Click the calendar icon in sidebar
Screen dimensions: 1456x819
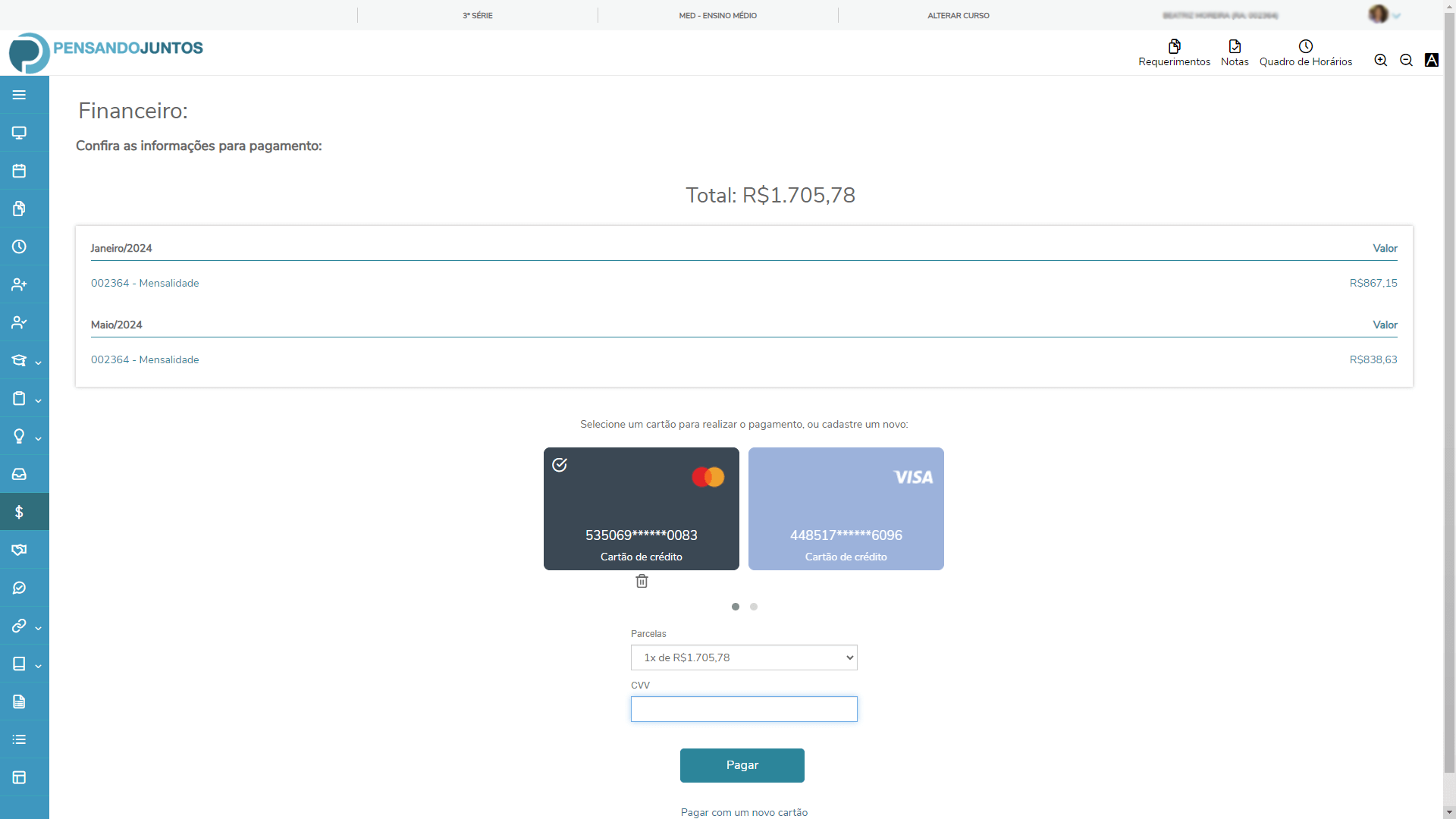pyautogui.click(x=19, y=171)
